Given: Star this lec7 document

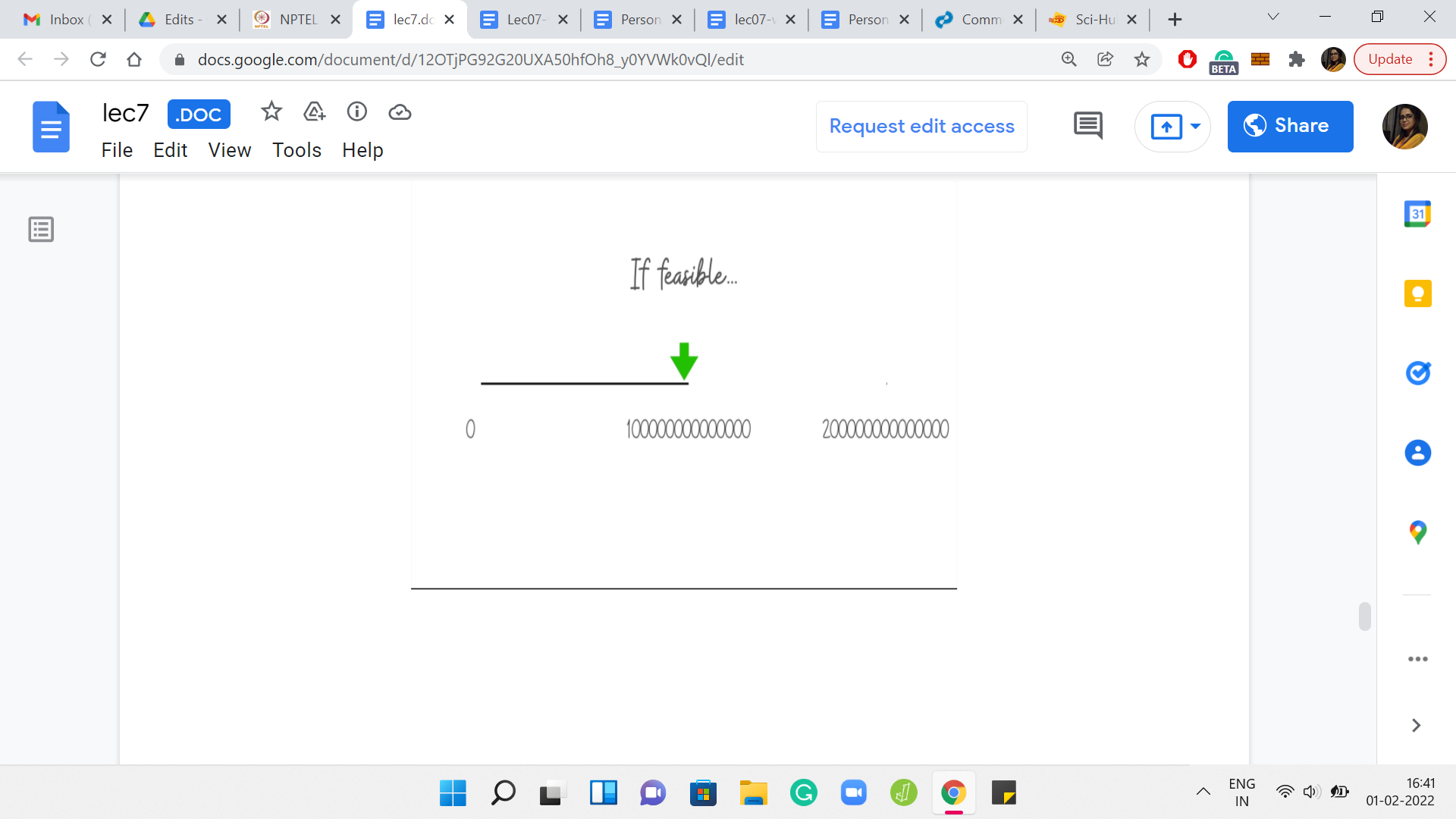Looking at the screenshot, I should point(271,112).
